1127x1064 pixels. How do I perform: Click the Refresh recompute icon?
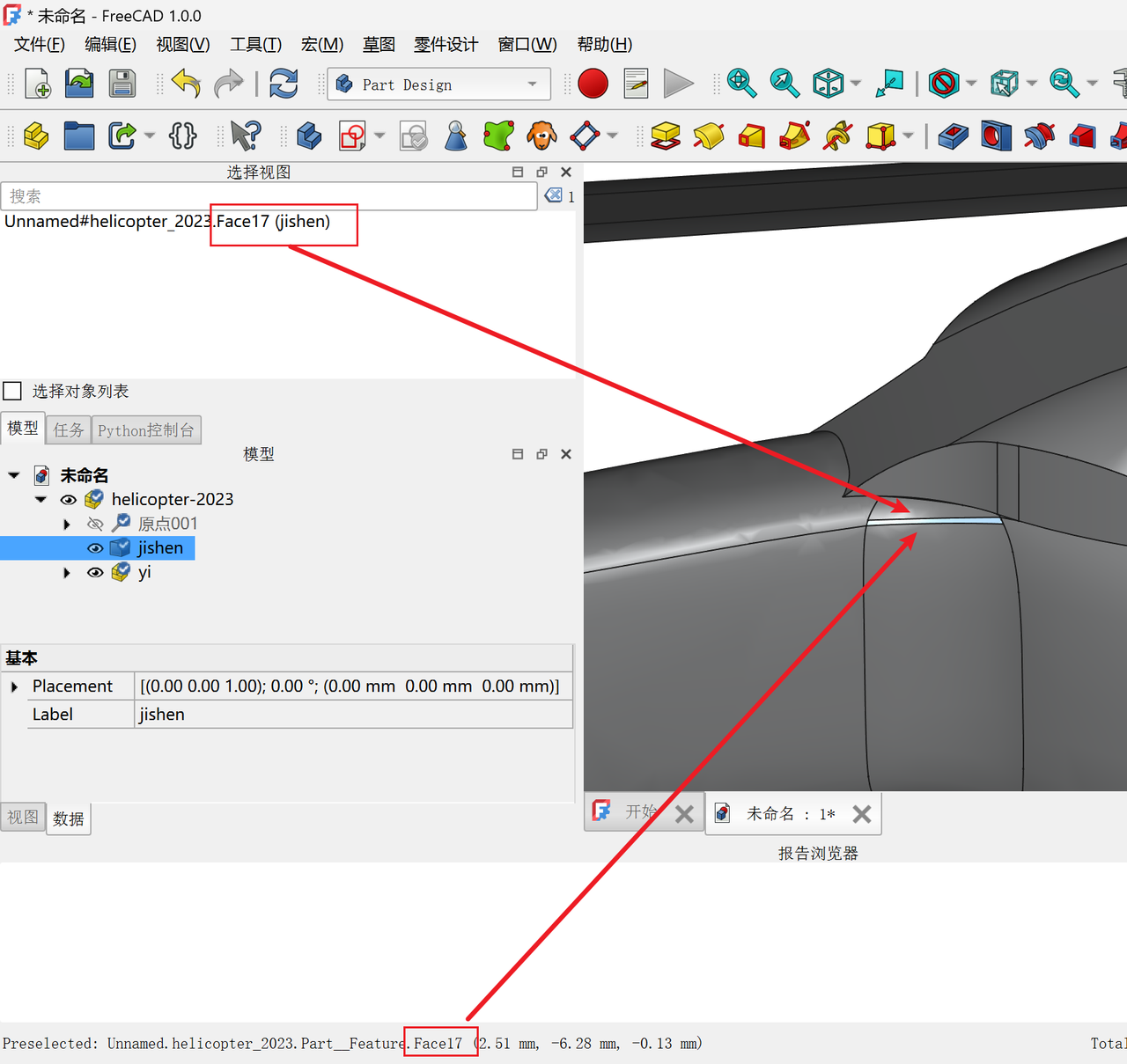[284, 84]
